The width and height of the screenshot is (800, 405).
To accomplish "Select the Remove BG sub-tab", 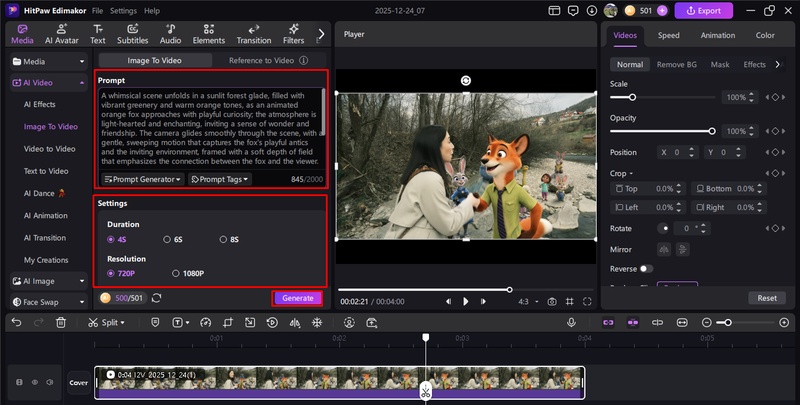I will 677,64.
